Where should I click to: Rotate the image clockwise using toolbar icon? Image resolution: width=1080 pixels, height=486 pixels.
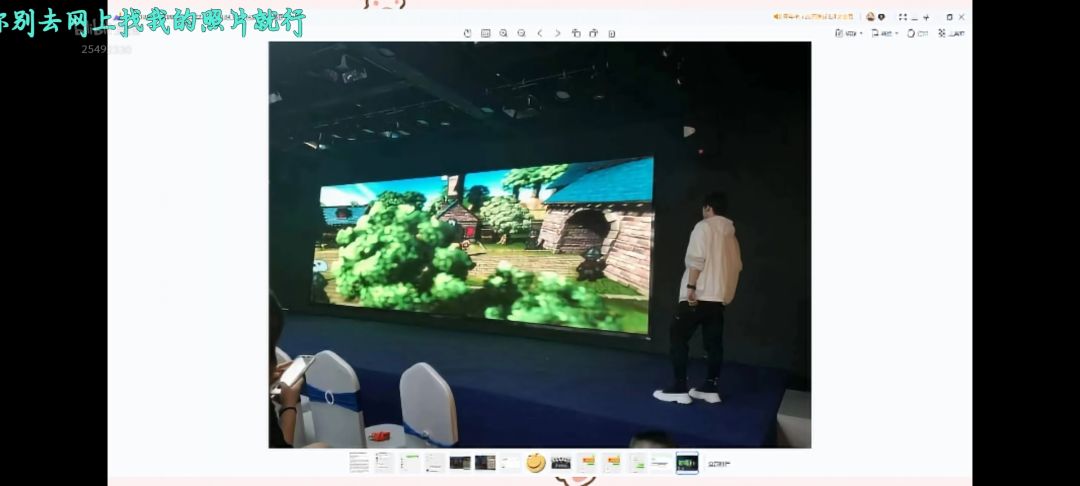[594, 33]
